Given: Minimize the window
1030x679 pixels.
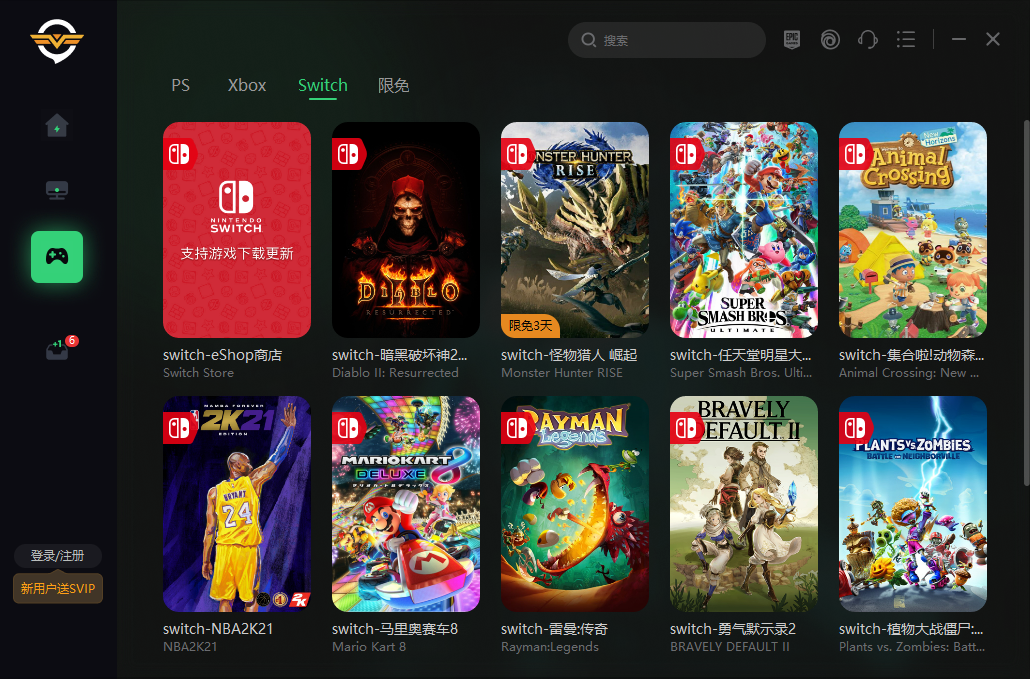Looking at the screenshot, I should click(959, 39).
